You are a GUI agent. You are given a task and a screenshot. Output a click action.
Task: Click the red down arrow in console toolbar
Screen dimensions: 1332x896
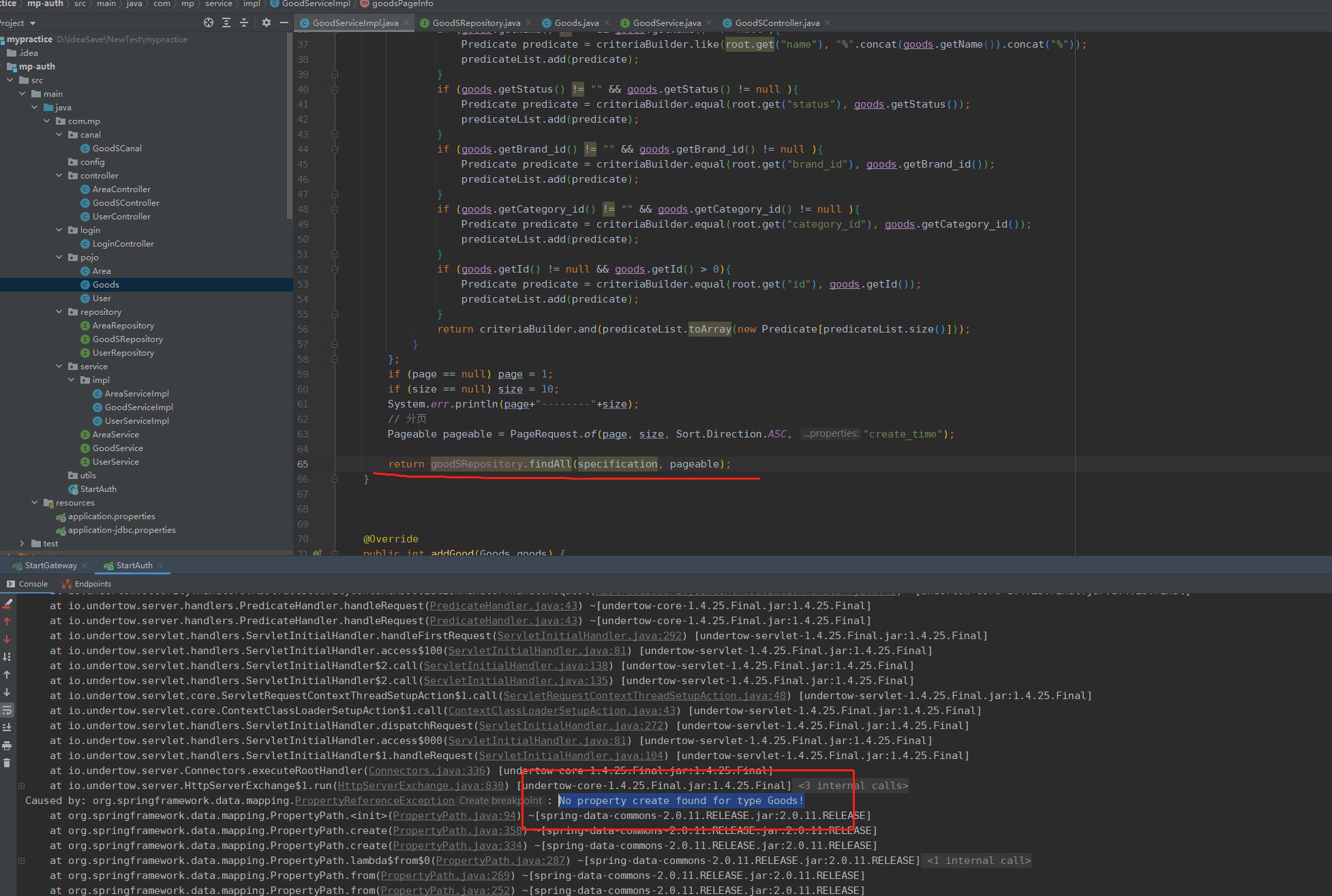point(7,639)
